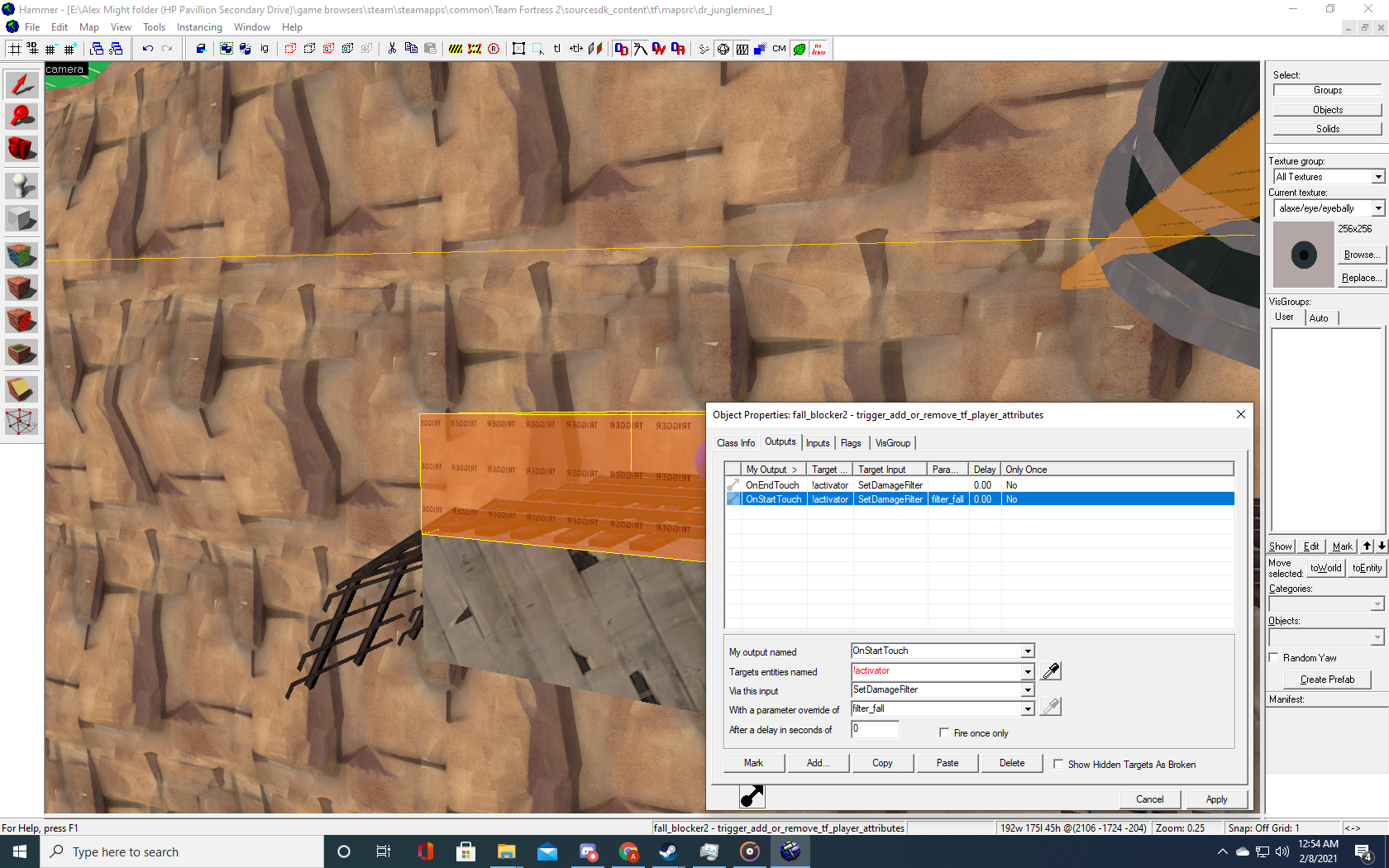The width and height of the screenshot is (1389, 868).
Task: Click the Apply Current Texture brick icon
Action: pyautogui.click(x=21, y=287)
